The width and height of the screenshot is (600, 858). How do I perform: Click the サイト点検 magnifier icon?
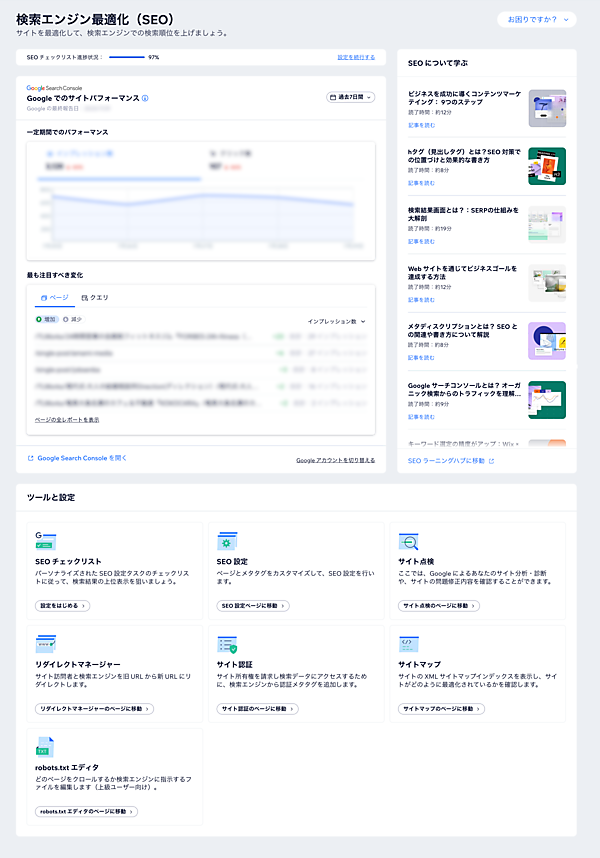(409, 541)
